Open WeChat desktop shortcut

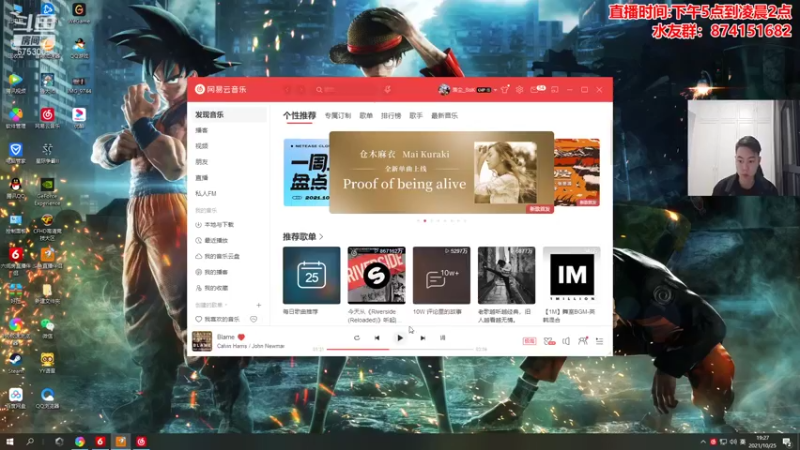click(47, 328)
